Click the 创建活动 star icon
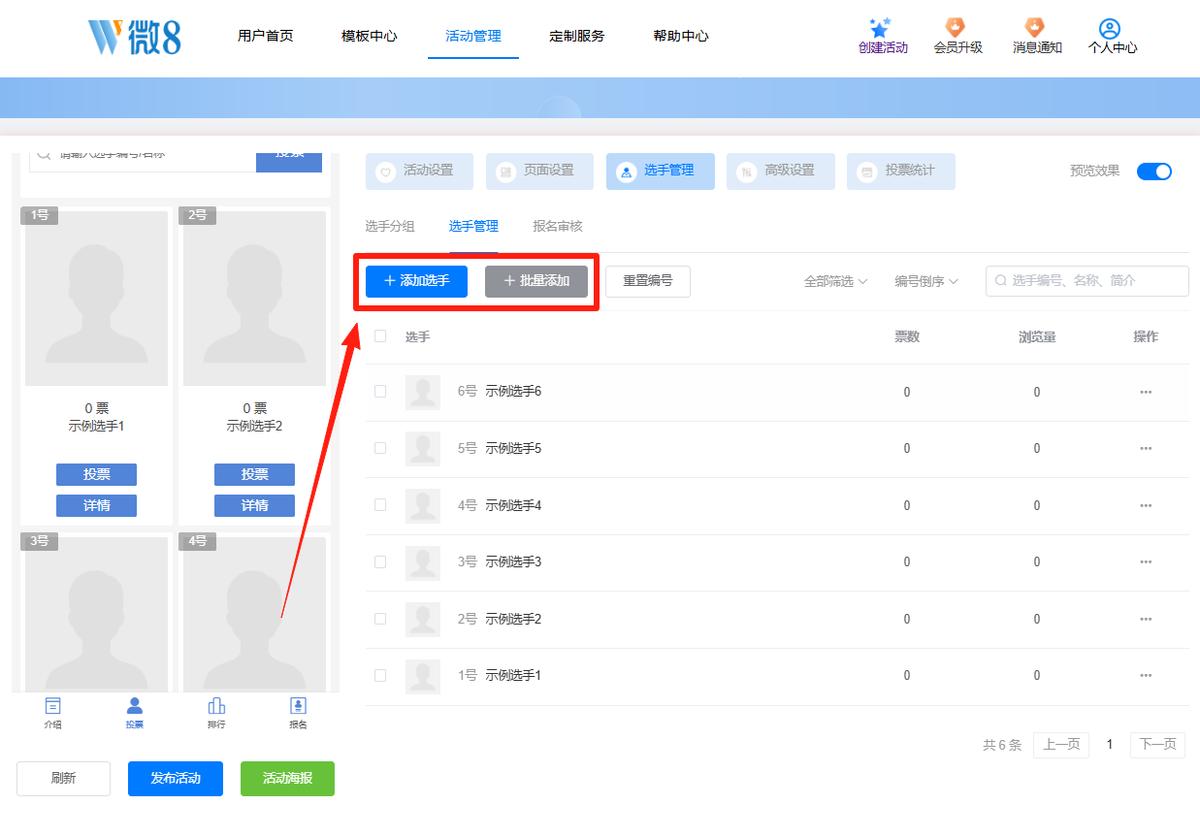 [880, 28]
